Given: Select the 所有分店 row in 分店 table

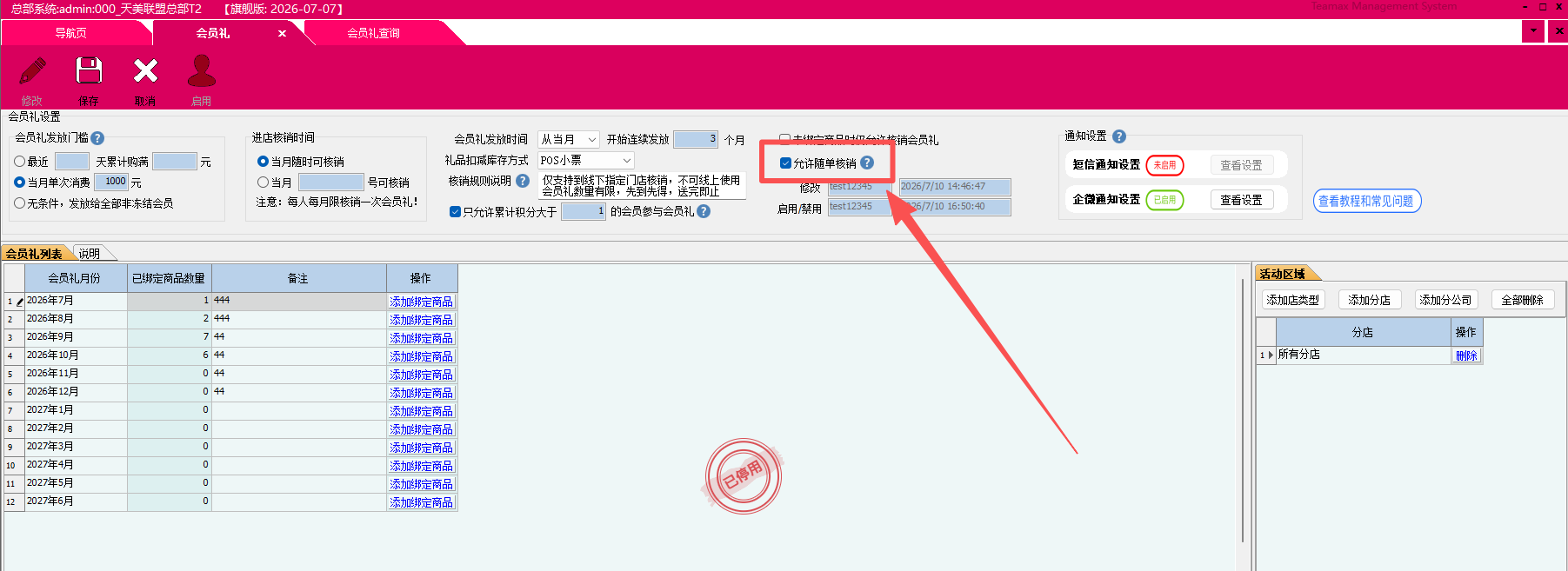Looking at the screenshot, I should (x=1363, y=355).
